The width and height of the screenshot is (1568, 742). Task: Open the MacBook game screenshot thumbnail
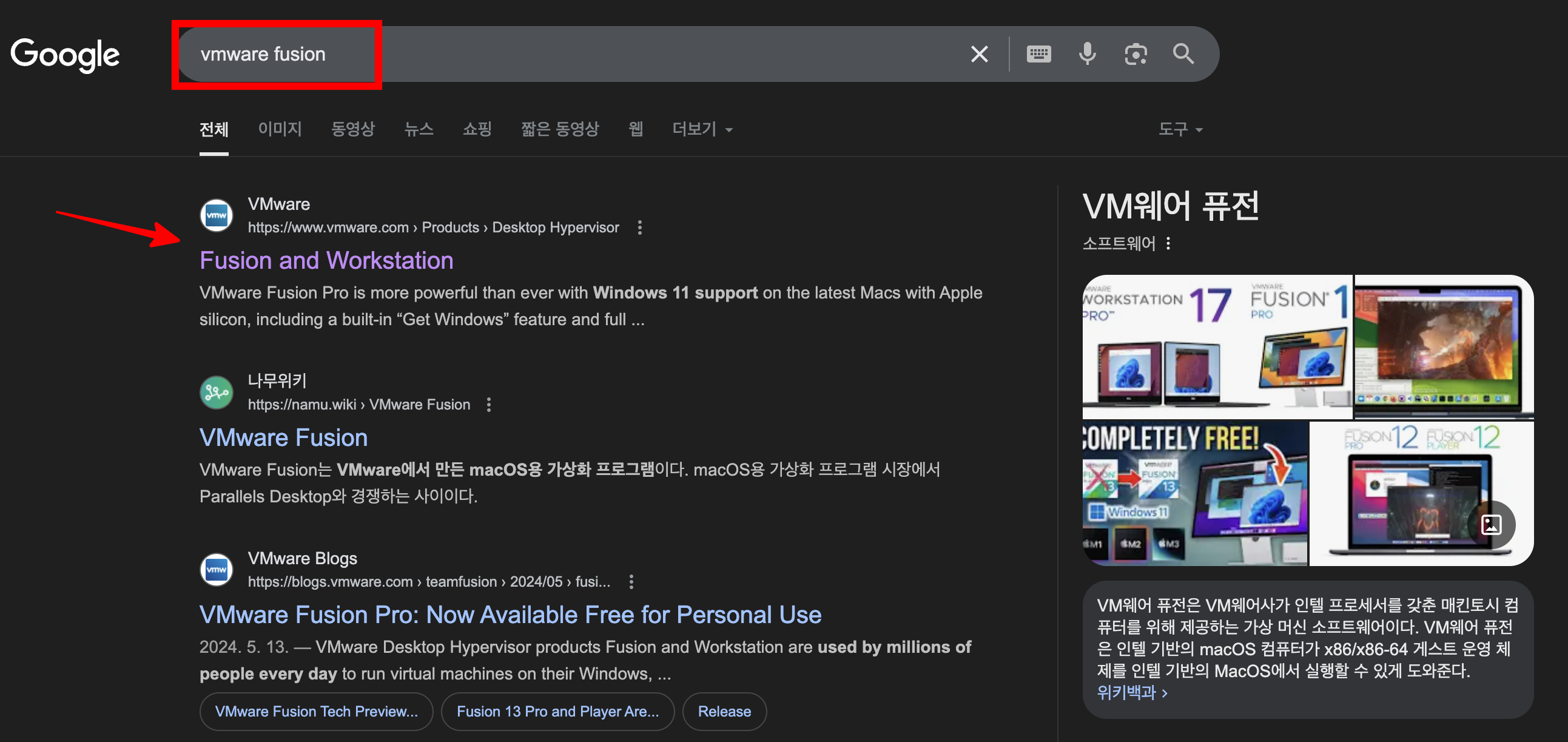[1444, 347]
